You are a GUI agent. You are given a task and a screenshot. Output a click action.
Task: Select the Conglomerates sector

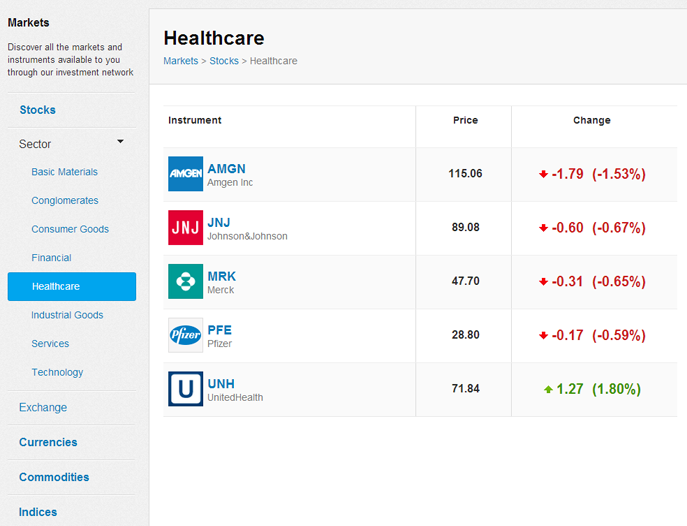(65, 201)
